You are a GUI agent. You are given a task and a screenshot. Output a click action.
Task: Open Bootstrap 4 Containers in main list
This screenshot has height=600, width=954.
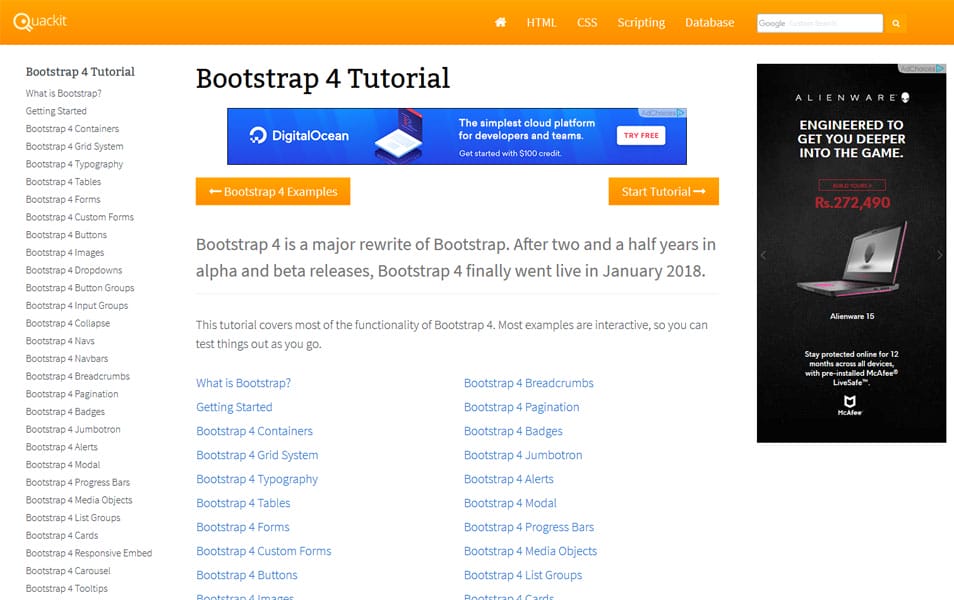pos(254,431)
